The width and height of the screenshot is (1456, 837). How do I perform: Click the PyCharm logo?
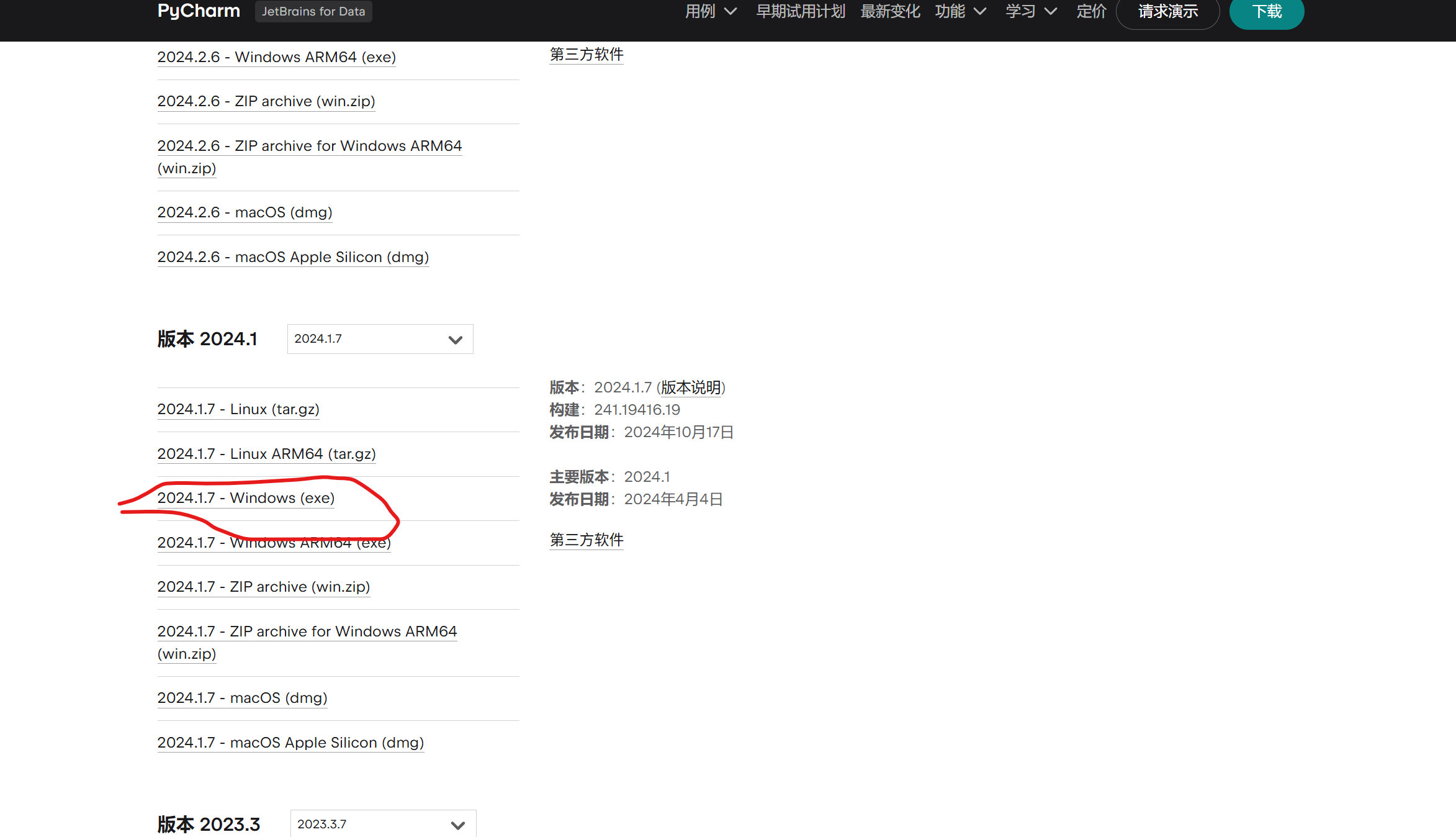point(198,11)
